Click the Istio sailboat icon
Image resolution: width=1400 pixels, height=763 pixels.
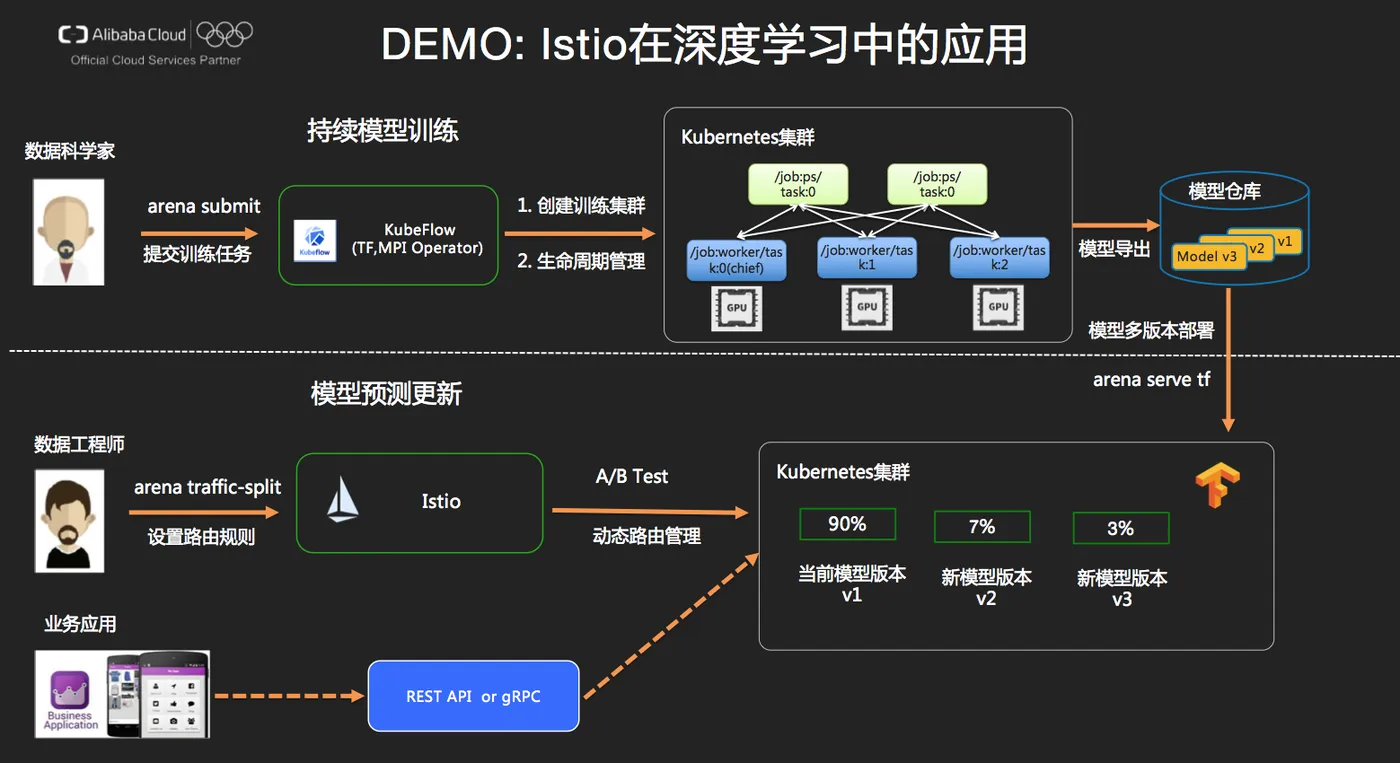343,499
